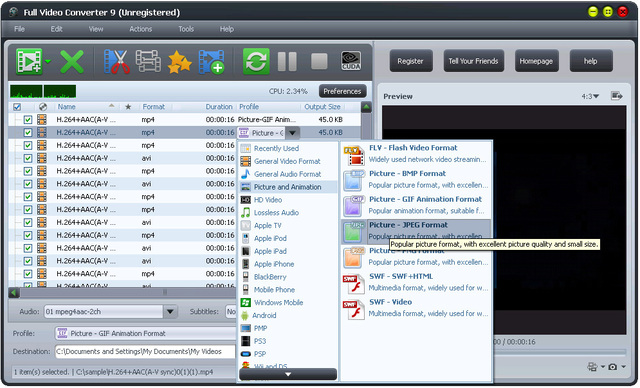Image resolution: width=640 pixels, height=388 pixels.
Task: Open the row Profile dropdown arrow
Action: pyautogui.click(x=292, y=133)
